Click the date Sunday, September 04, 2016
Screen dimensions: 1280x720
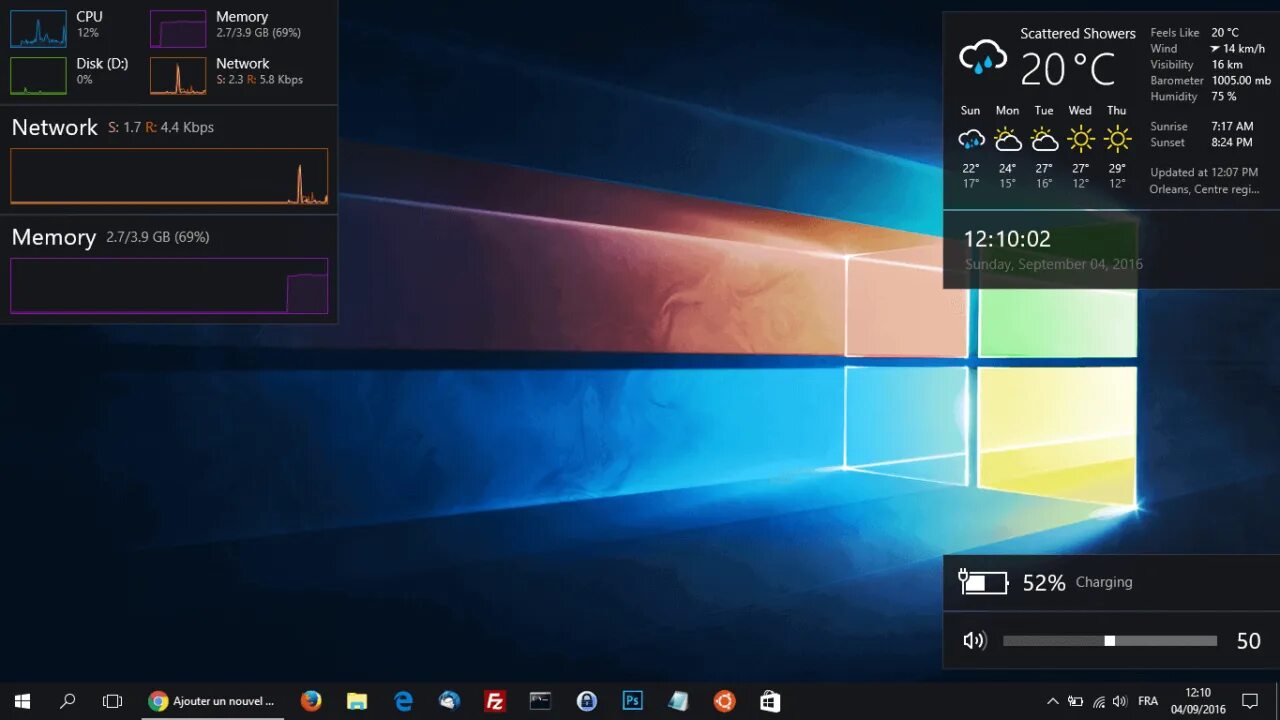(1053, 264)
